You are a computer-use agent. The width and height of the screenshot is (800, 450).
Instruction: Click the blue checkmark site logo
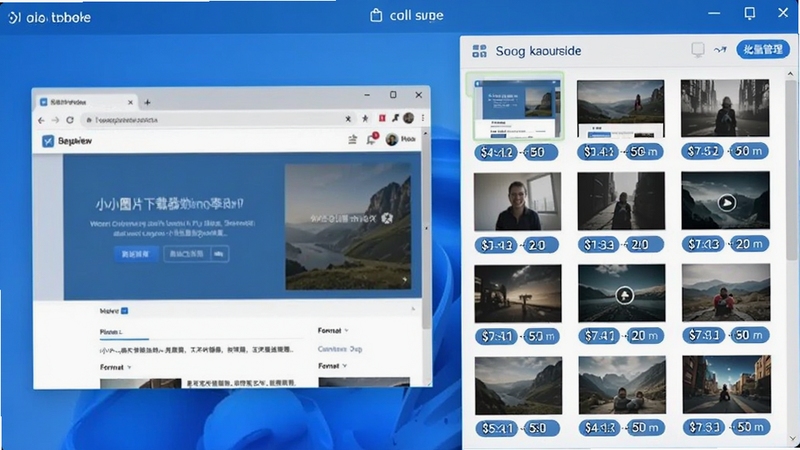[48, 141]
